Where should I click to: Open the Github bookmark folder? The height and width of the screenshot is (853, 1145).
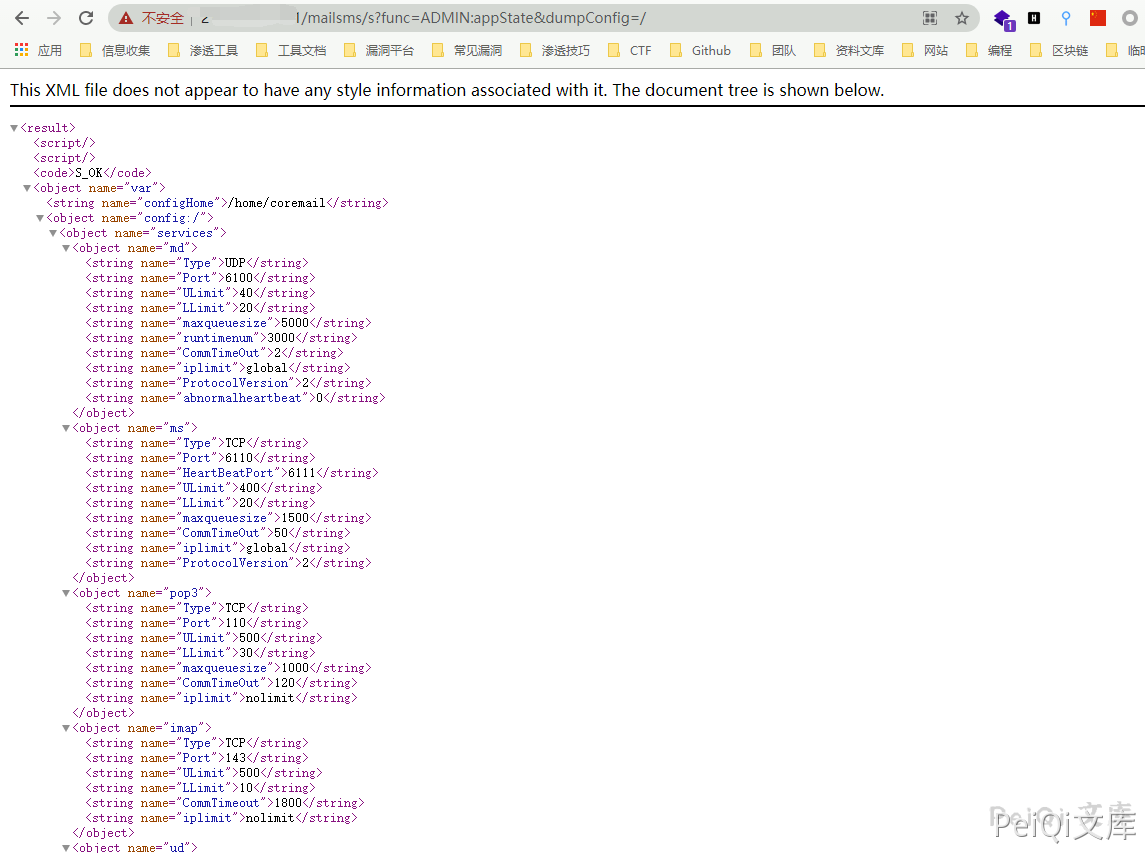700,50
